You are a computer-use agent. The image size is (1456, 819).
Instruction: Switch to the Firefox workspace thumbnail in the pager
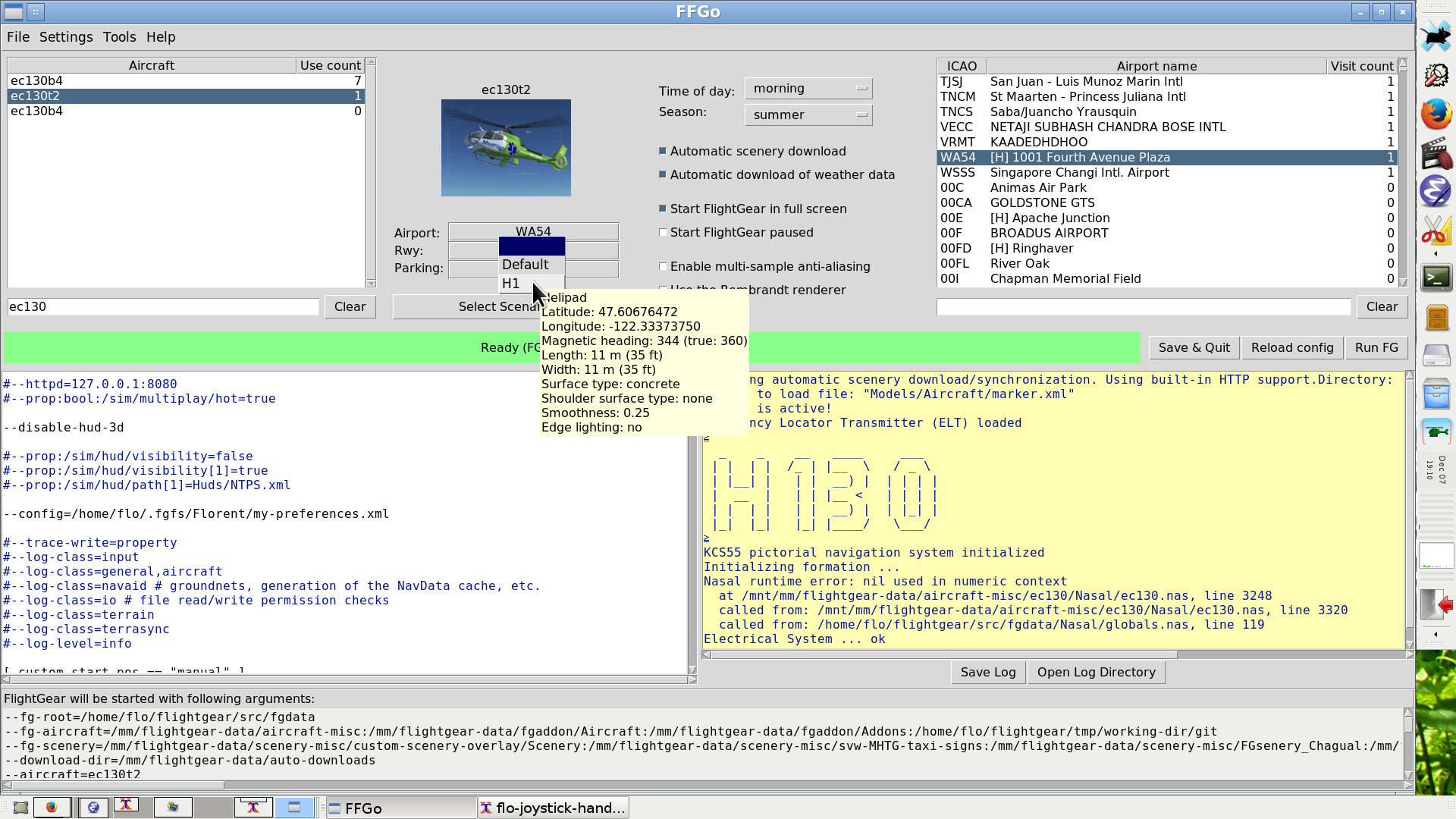point(52,808)
